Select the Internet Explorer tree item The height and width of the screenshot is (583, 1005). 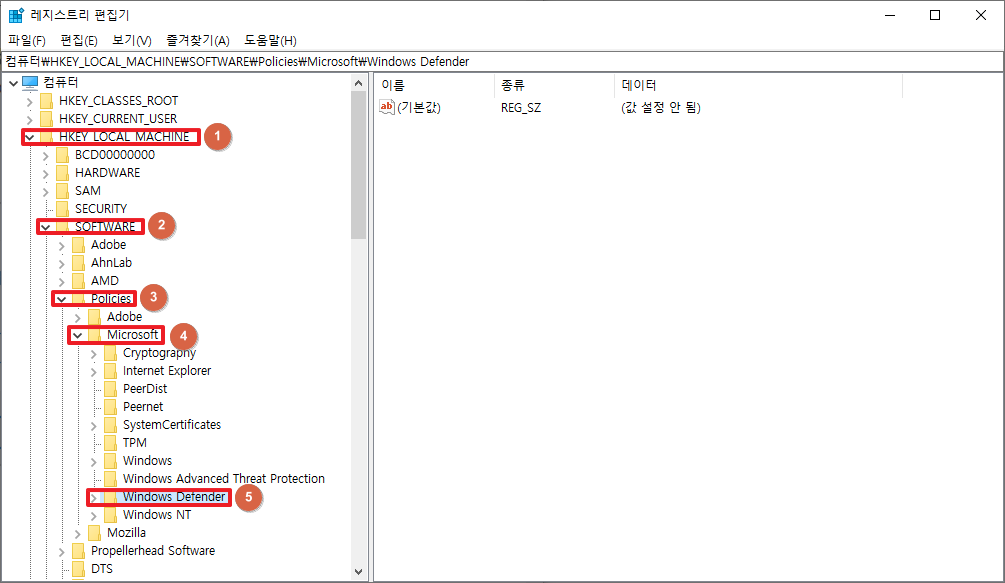[165, 370]
